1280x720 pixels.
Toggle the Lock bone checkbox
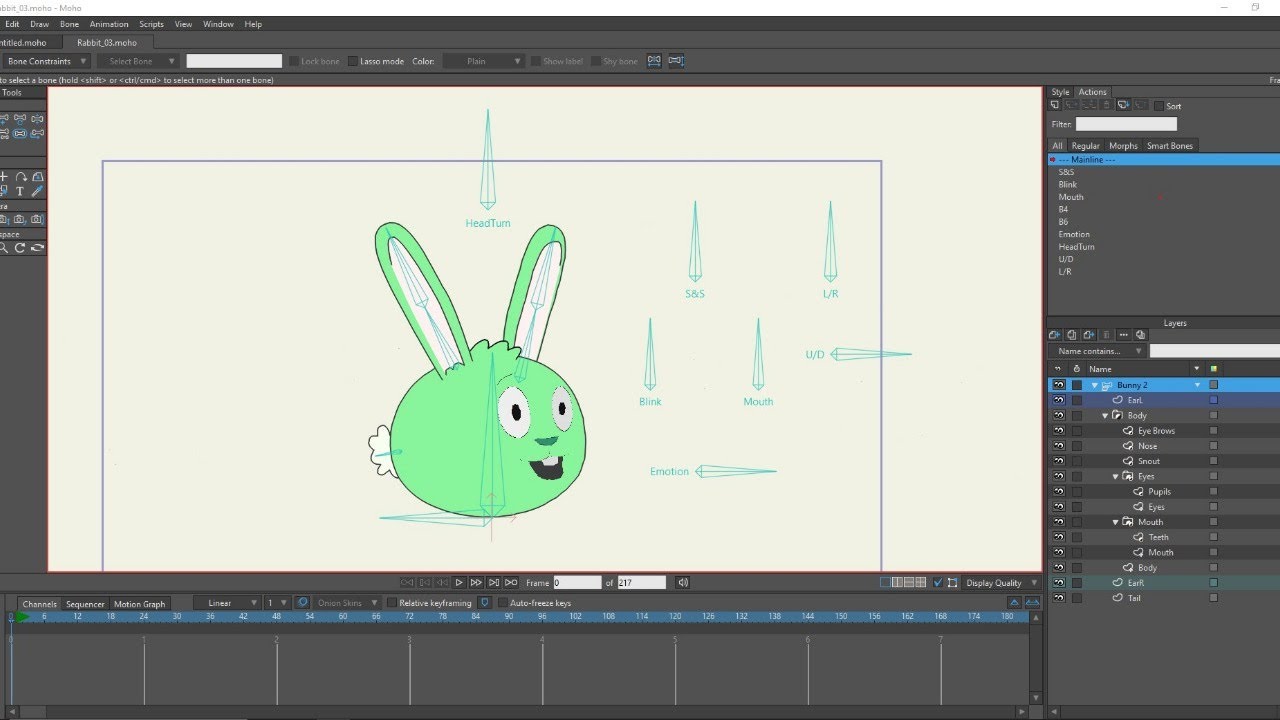tap(294, 61)
